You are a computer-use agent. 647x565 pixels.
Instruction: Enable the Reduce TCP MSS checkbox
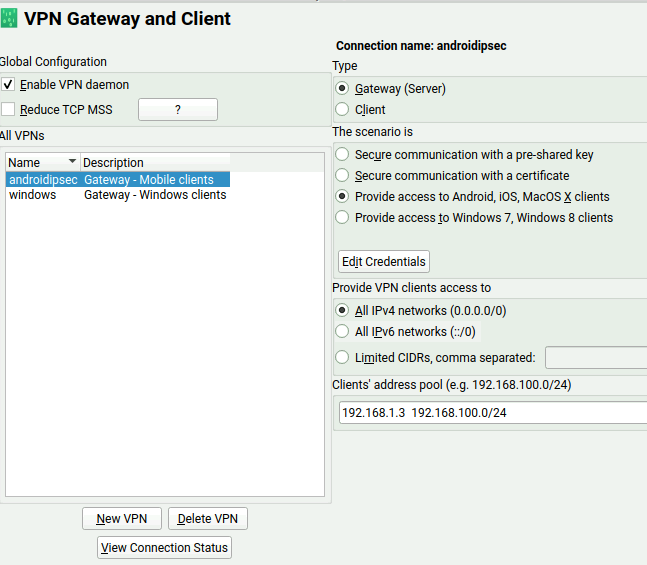(x=9, y=109)
